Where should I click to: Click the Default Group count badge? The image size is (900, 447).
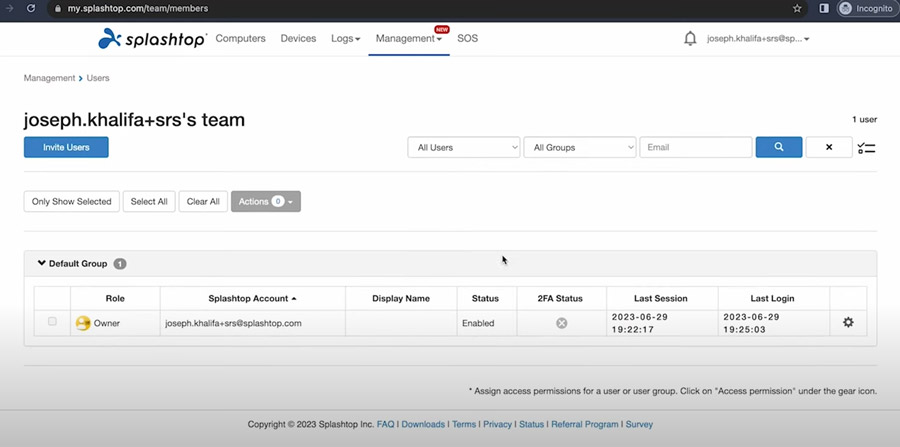click(119, 264)
